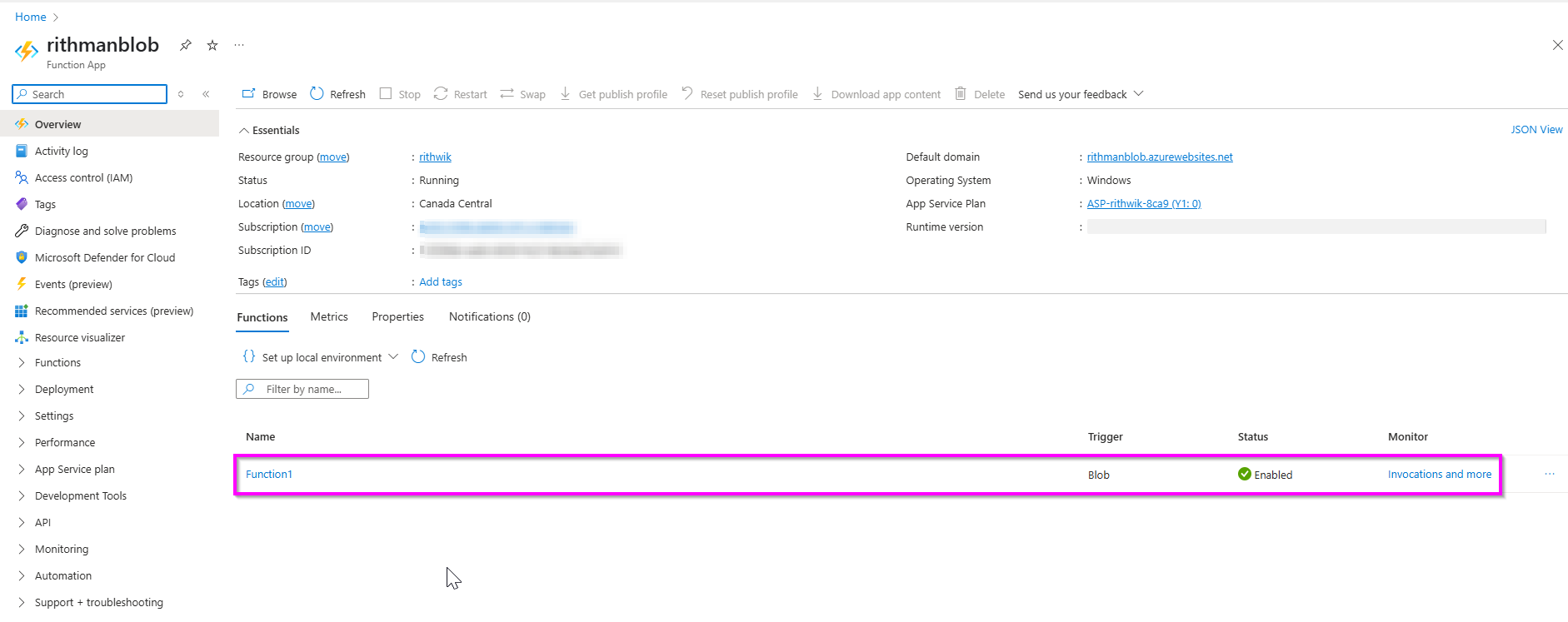The image size is (1568, 622).
Task: Open ASP-rithwik-8ca9 App Service Plan link
Action: [1144, 203]
